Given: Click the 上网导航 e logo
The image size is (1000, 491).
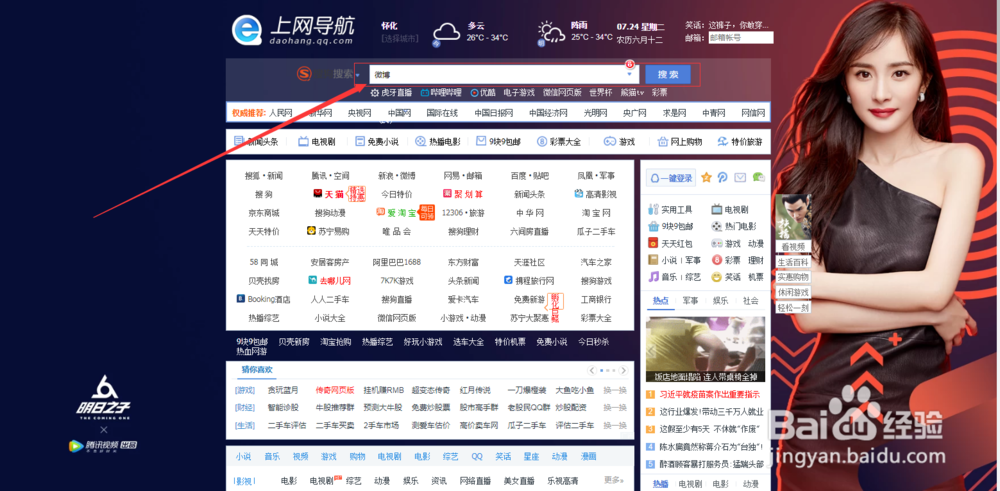Looking at the screenshot, I should [x=246, y=30].
